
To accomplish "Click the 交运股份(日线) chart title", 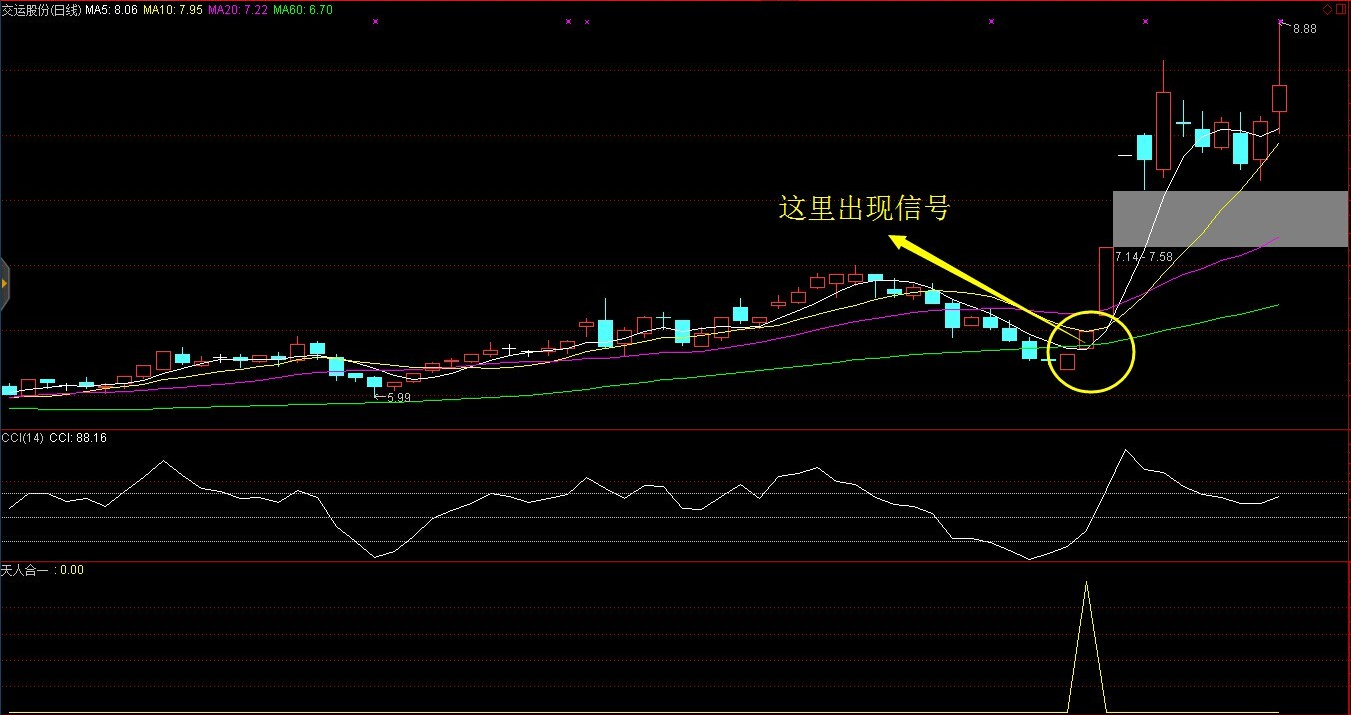I will coord(42,9).
